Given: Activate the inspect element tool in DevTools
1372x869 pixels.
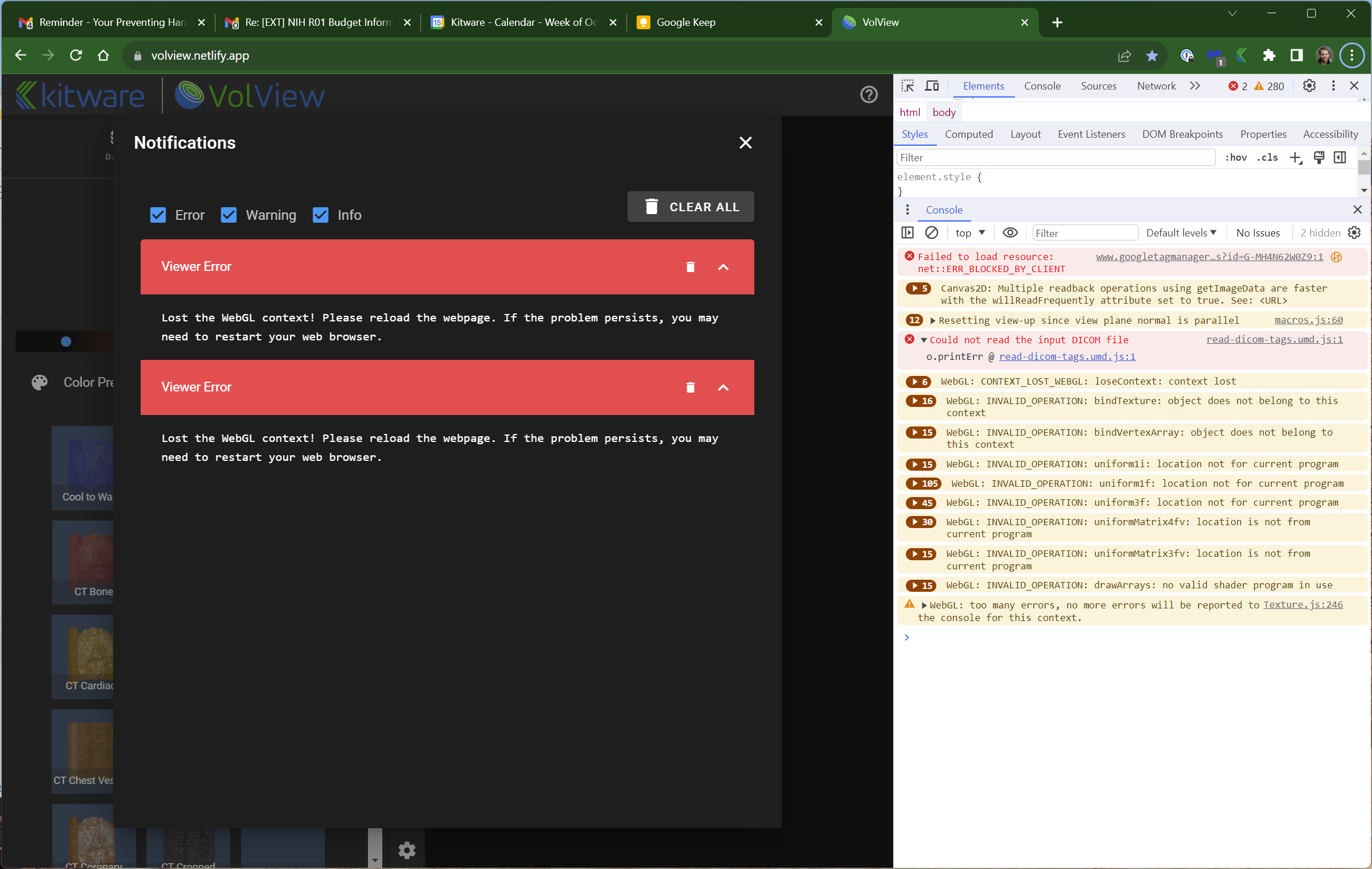Looking at the screenshot, I should 907,85.
